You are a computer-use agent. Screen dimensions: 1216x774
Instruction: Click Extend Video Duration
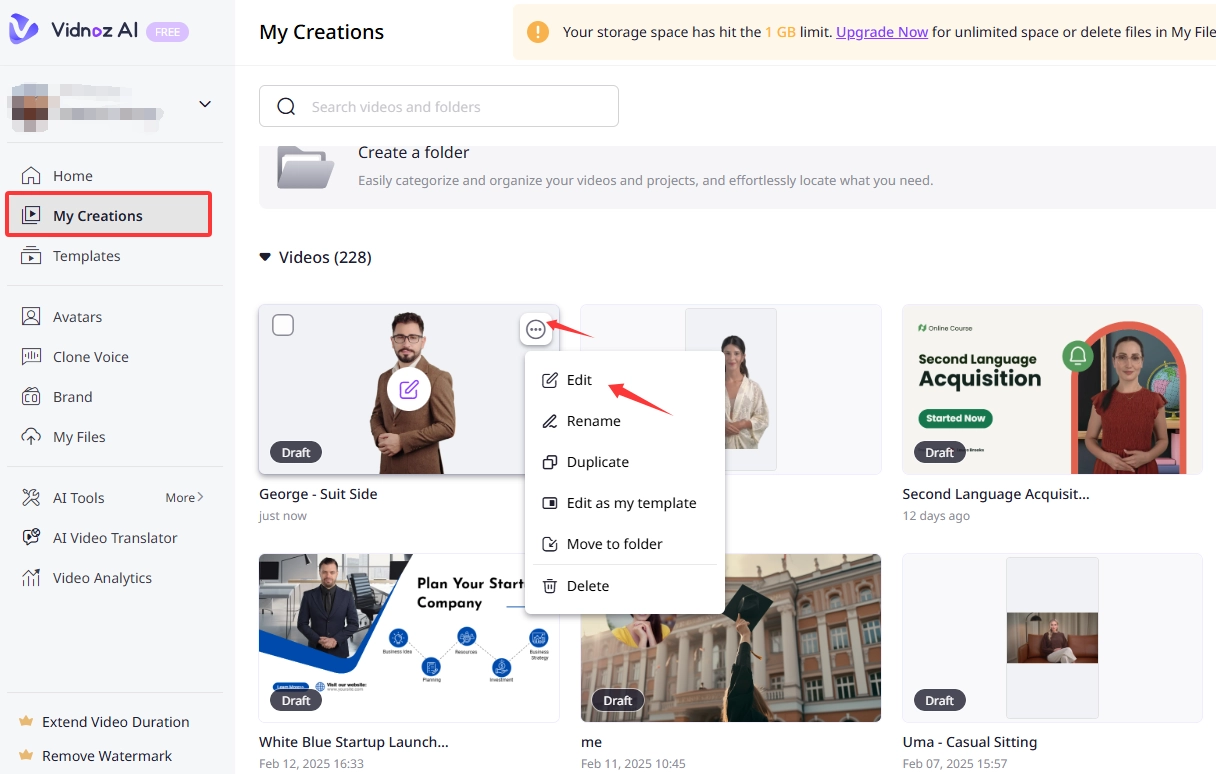115,722
